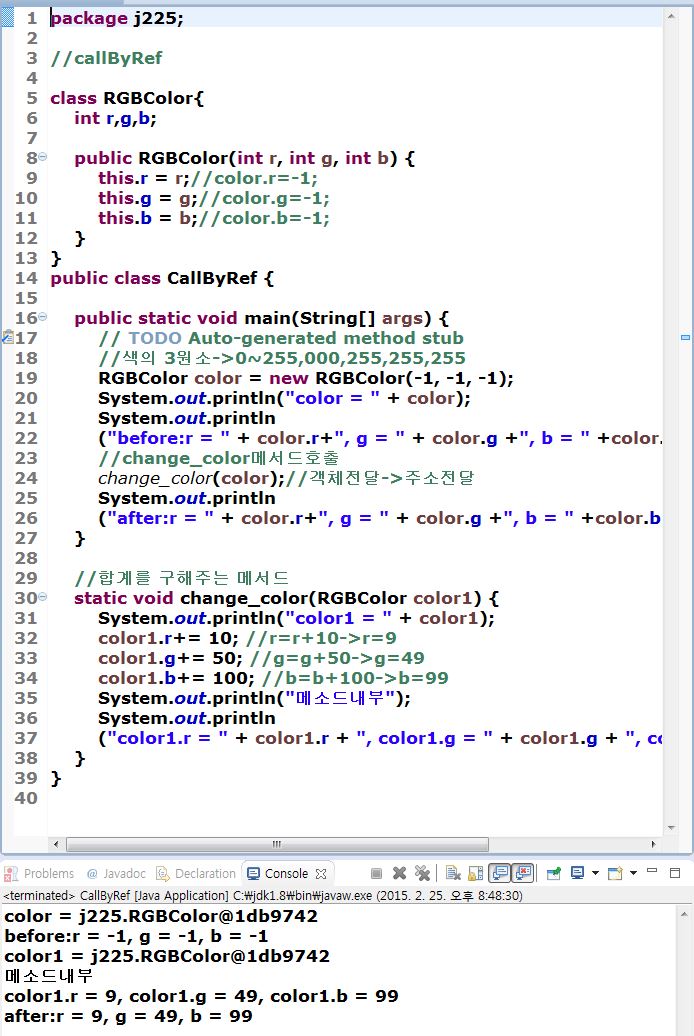
Task: Click console line 'color1 = j225.RGBColor@1db9742'
Action: pos(167,956)
